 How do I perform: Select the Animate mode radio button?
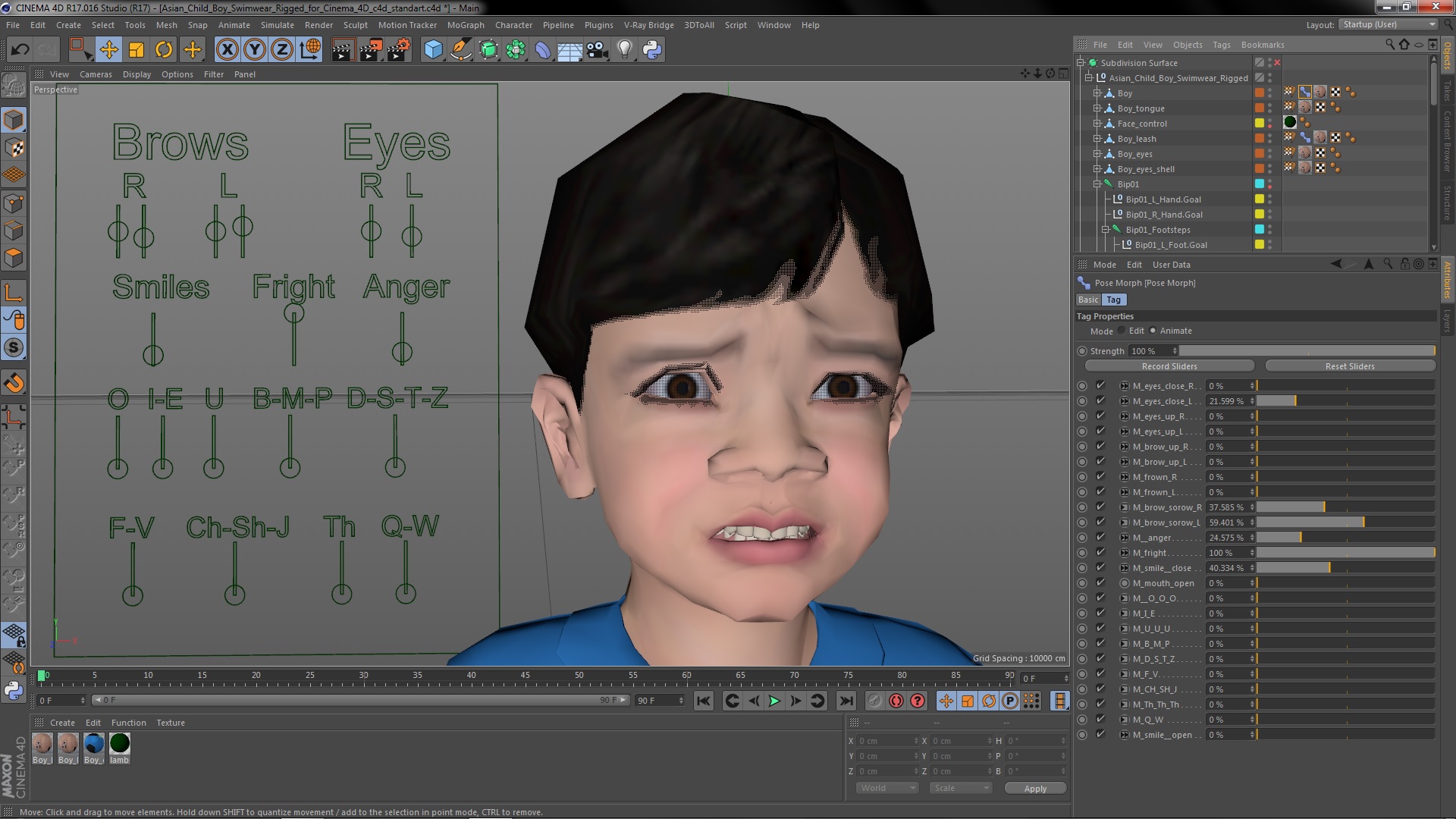click(1153, 331)
